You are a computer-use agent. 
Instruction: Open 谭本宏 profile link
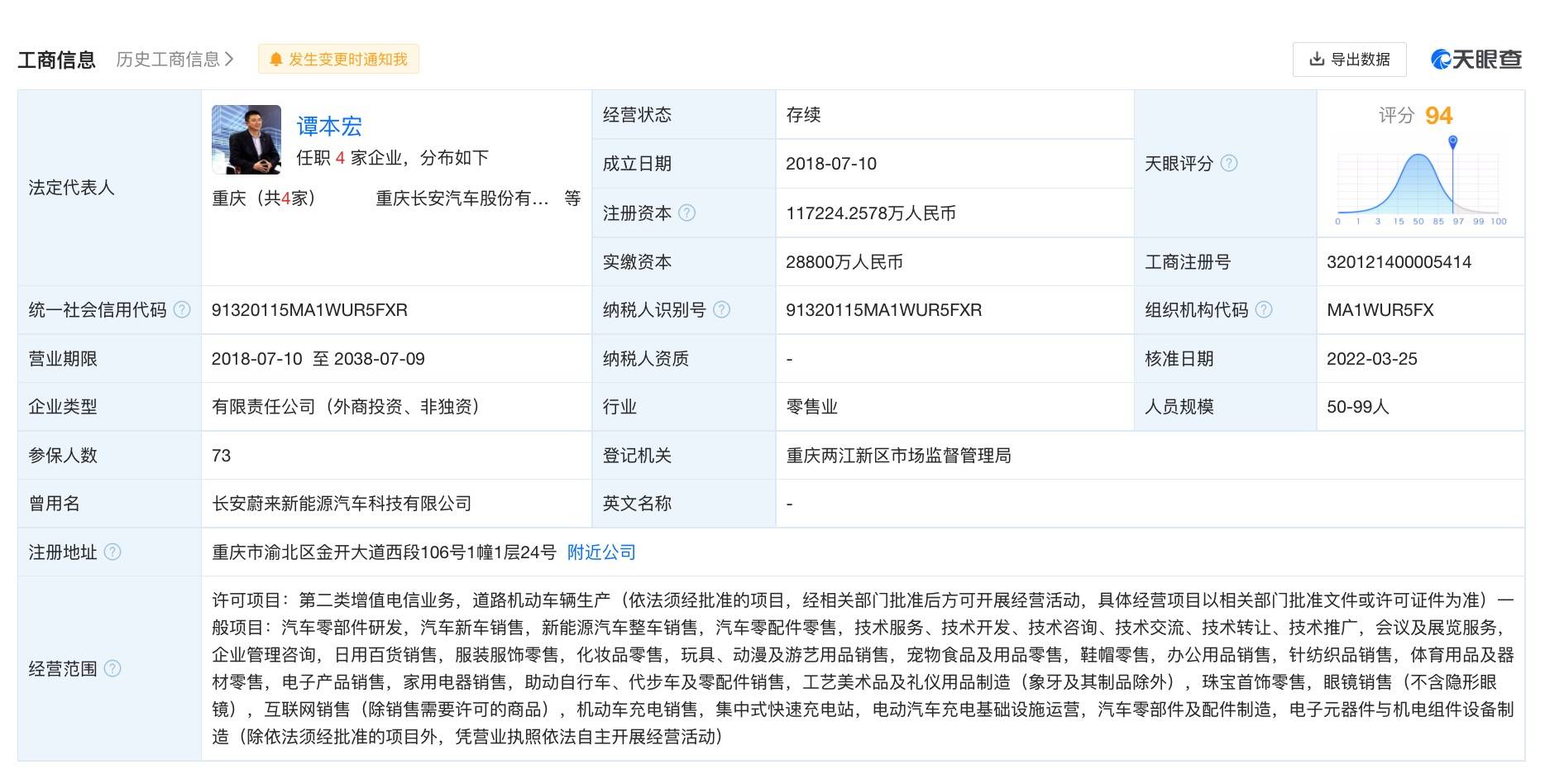[329, 127]
